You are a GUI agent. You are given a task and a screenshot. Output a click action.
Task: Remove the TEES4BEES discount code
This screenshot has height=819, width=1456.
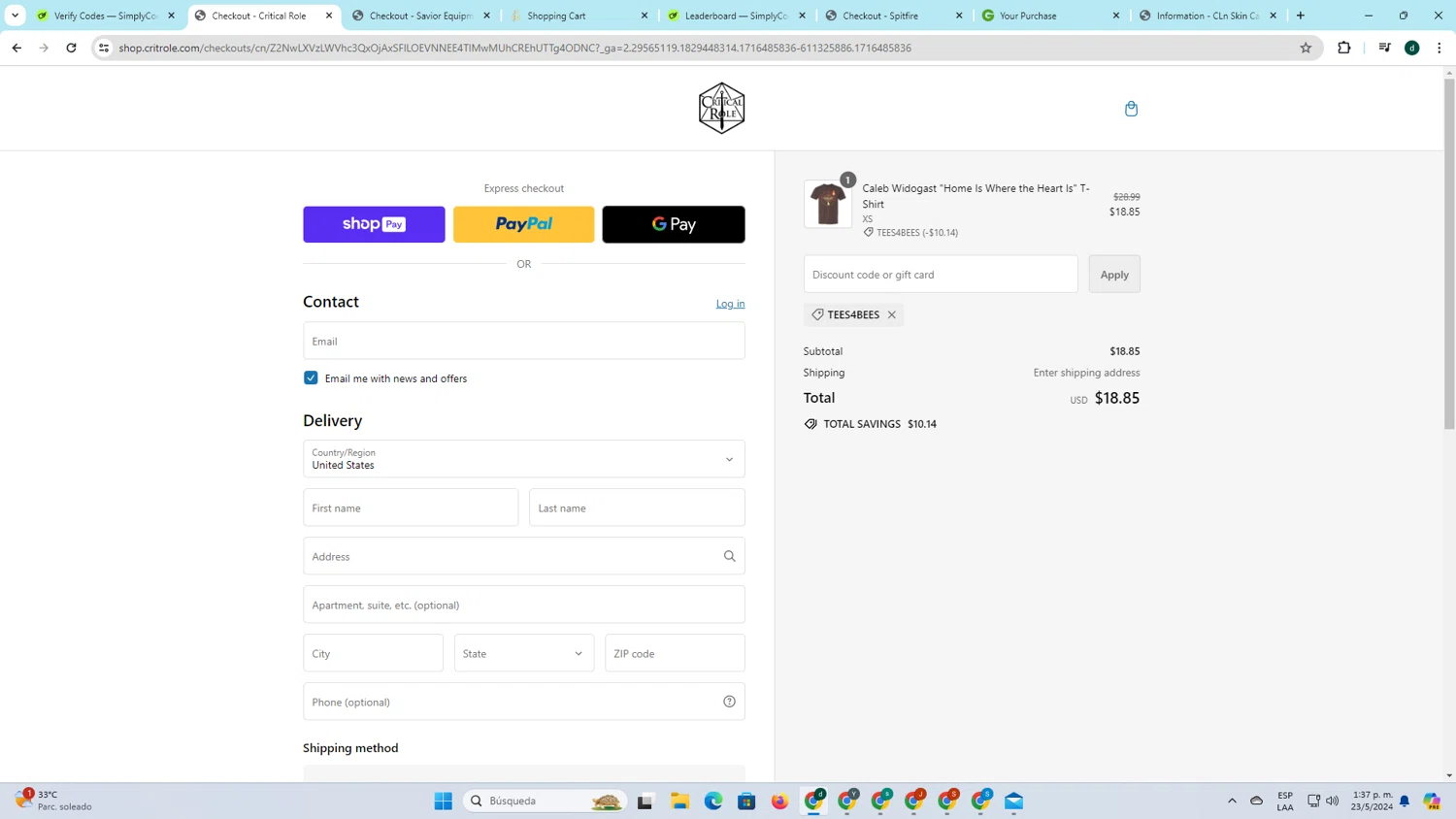tap(892, 314)
